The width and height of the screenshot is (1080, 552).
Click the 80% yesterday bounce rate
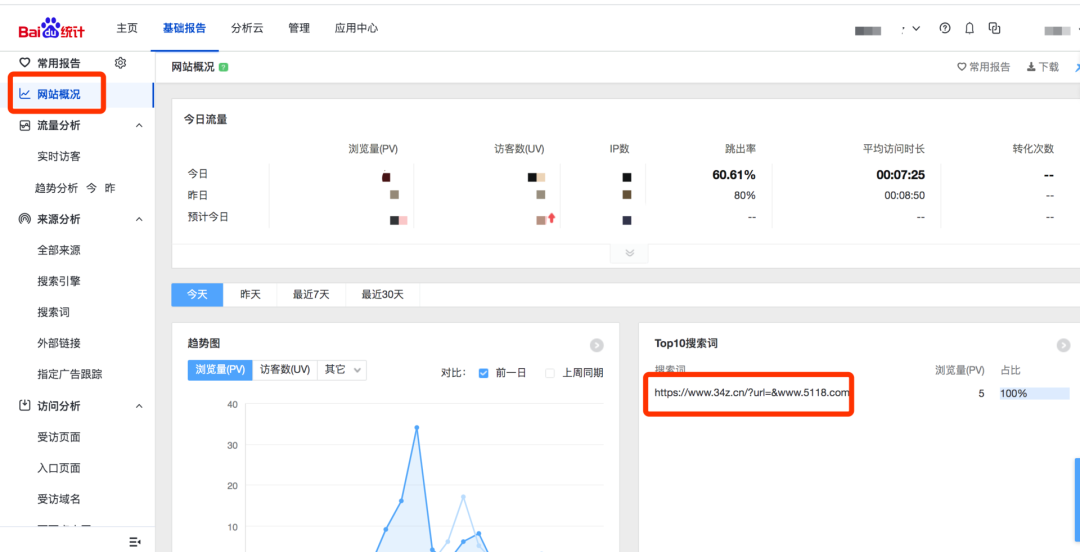[745, 195]
